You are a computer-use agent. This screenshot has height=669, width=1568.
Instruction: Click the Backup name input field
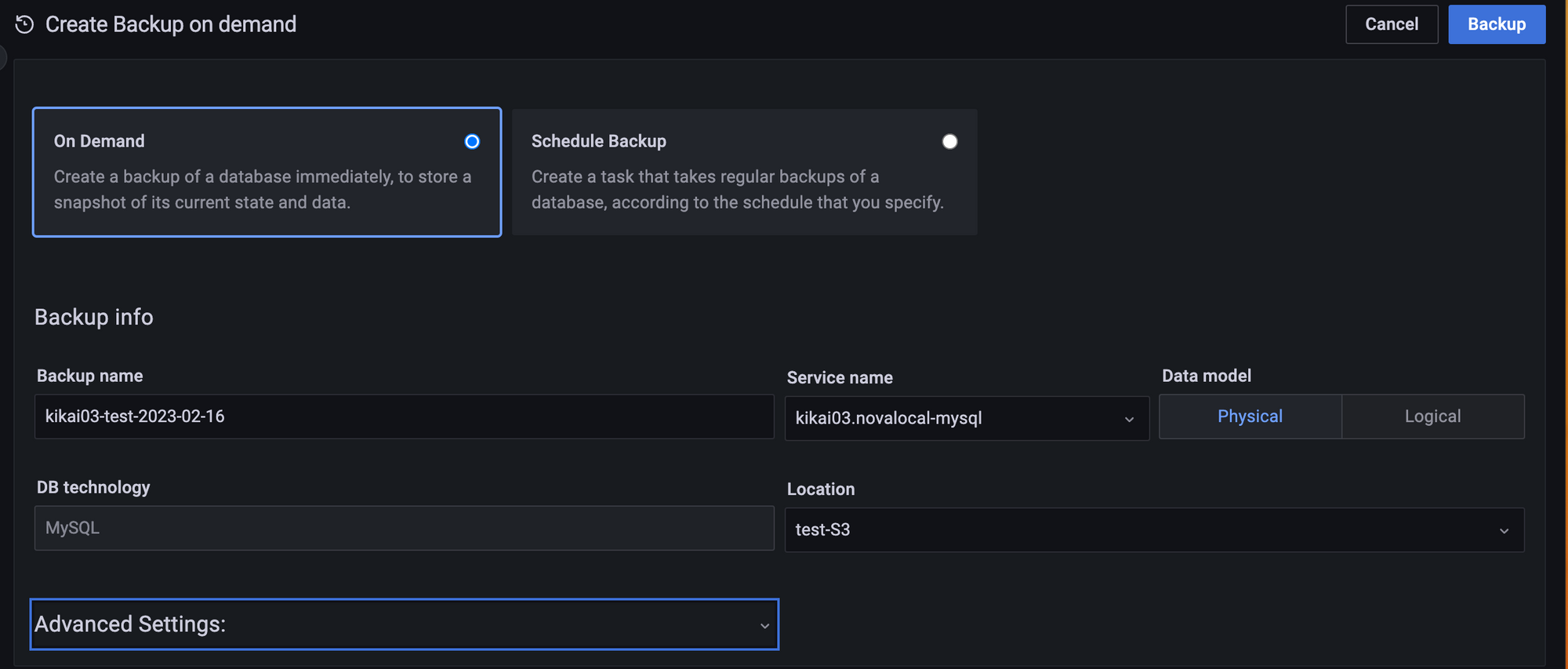404,416
